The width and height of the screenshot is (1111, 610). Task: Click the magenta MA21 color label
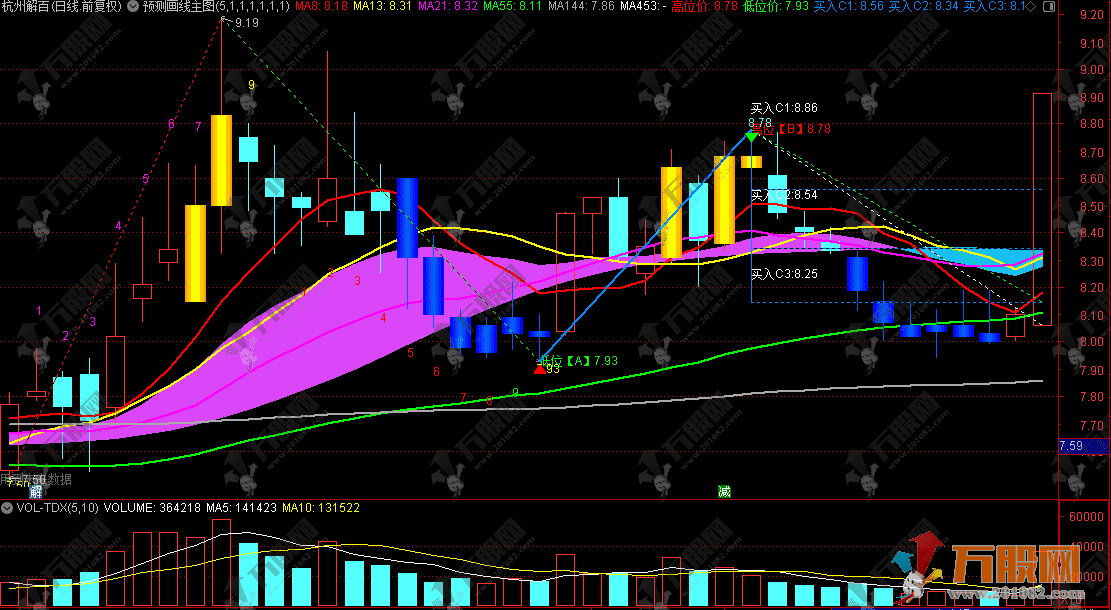(x=445, y=7)
